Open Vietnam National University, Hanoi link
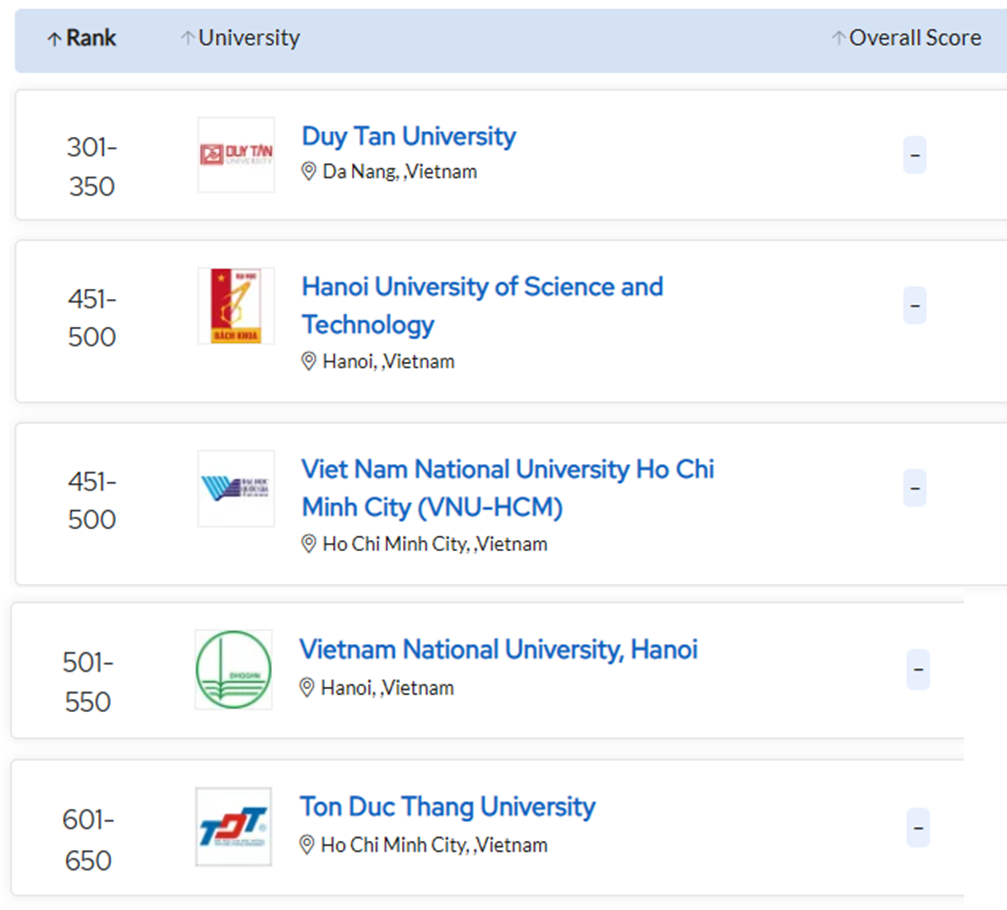The height and width of the screenshot is (910, 1007). (x=498, y=649)
